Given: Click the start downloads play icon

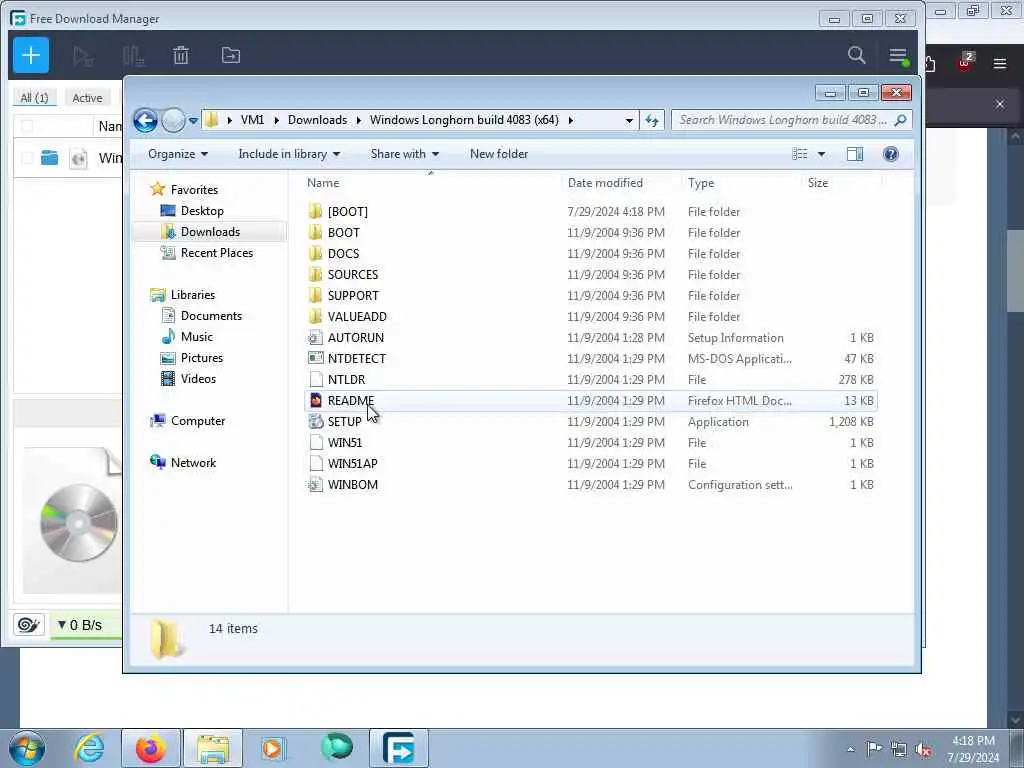Looking at the screenshot, I should (x=83, y=56).
